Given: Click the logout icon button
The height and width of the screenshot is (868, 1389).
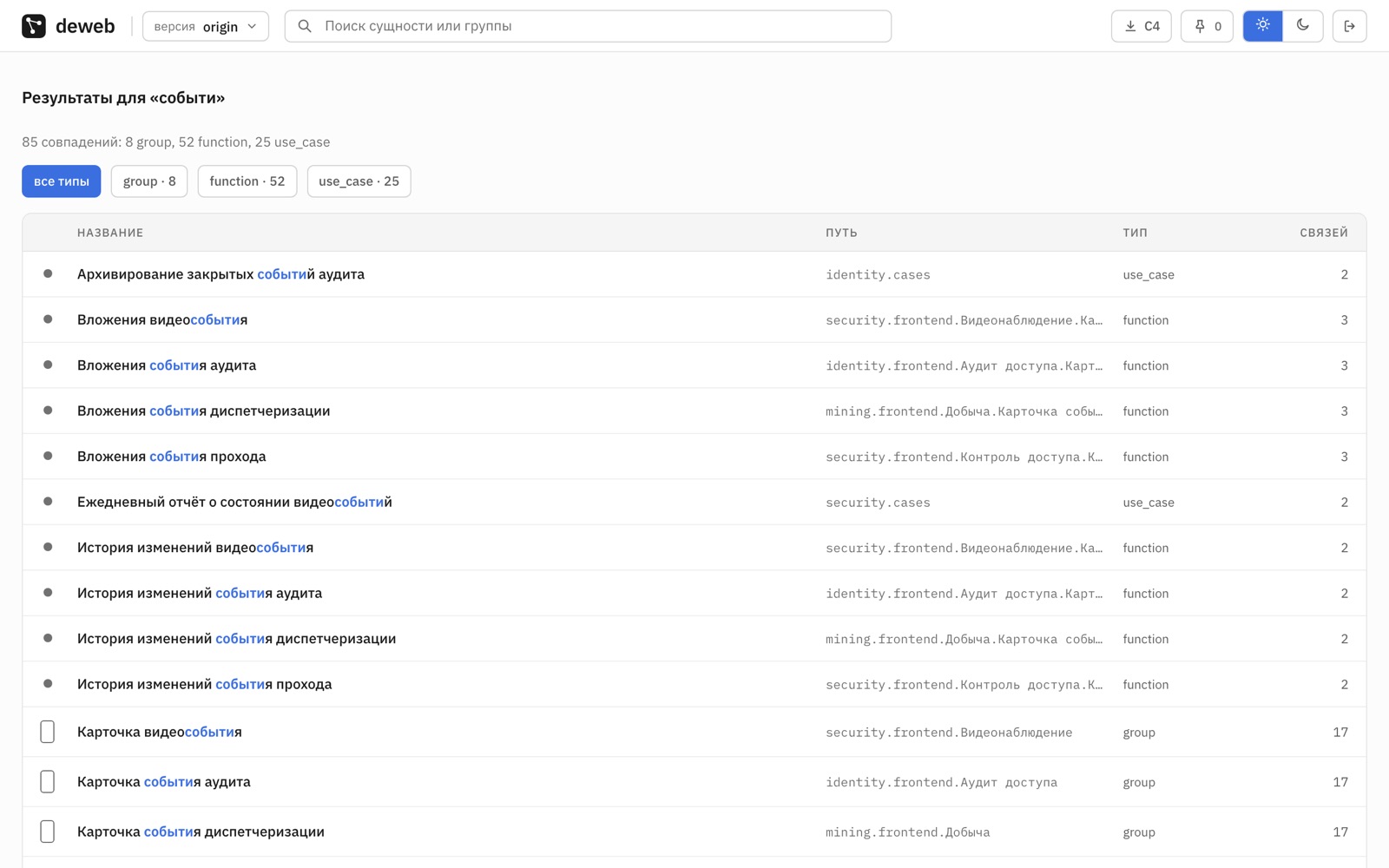Looking at the screenshot, I should coord(1349,26).
